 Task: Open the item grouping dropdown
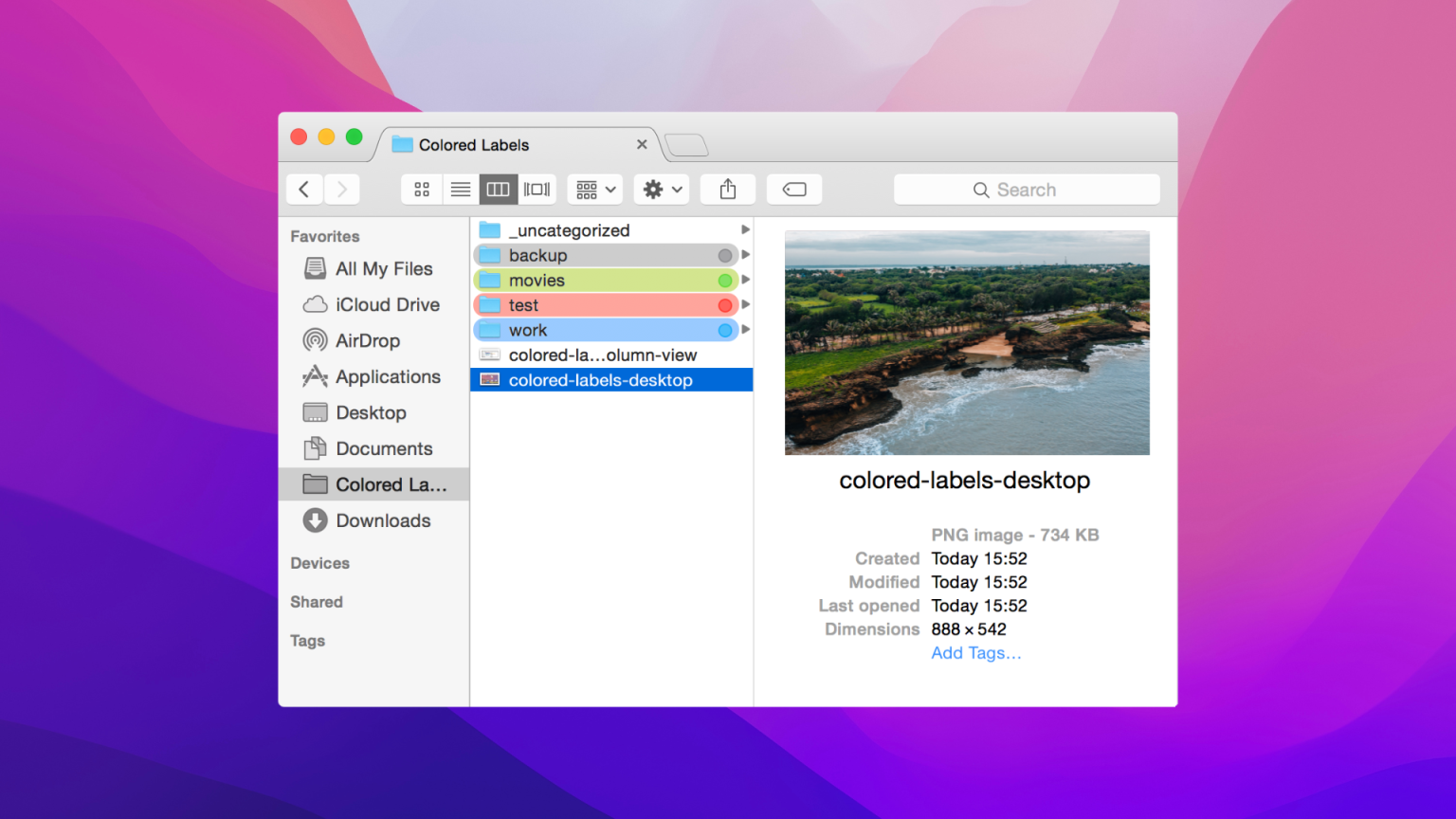pyautogui.click(x=594, y=189)
